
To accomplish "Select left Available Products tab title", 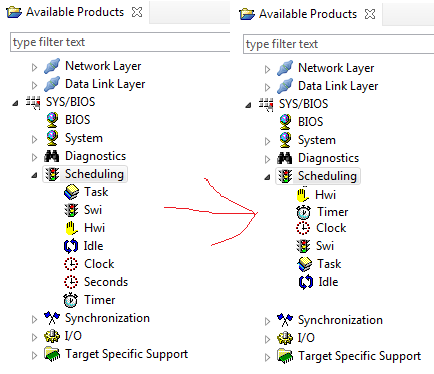I will (75, 12).
